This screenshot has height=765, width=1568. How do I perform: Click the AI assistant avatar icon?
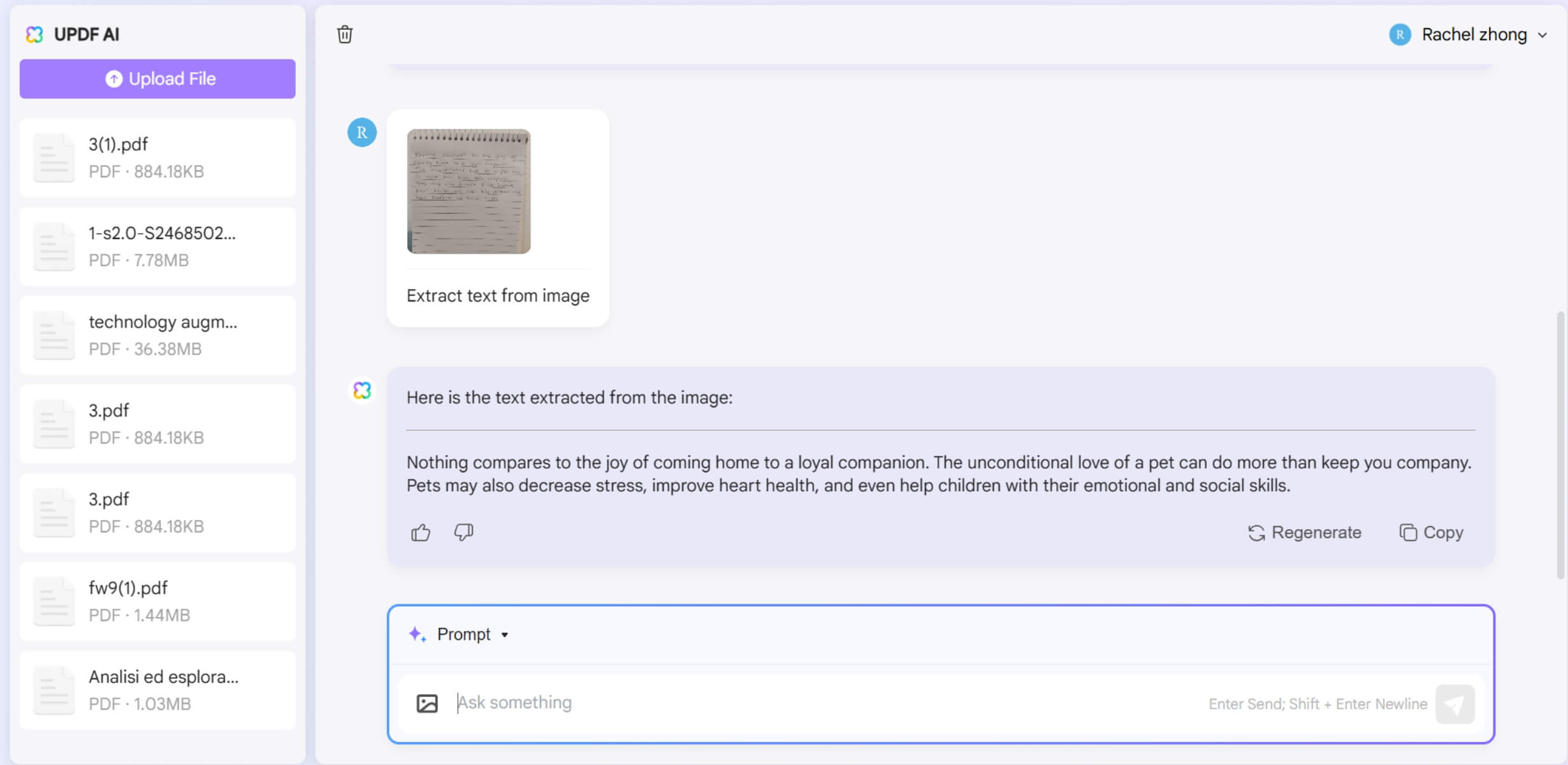click(362, 390)
